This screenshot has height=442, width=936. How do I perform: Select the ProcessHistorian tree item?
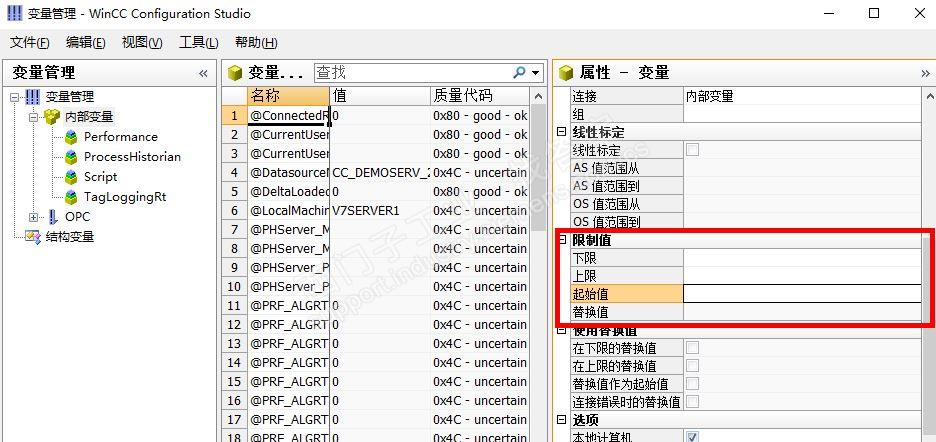132,157
